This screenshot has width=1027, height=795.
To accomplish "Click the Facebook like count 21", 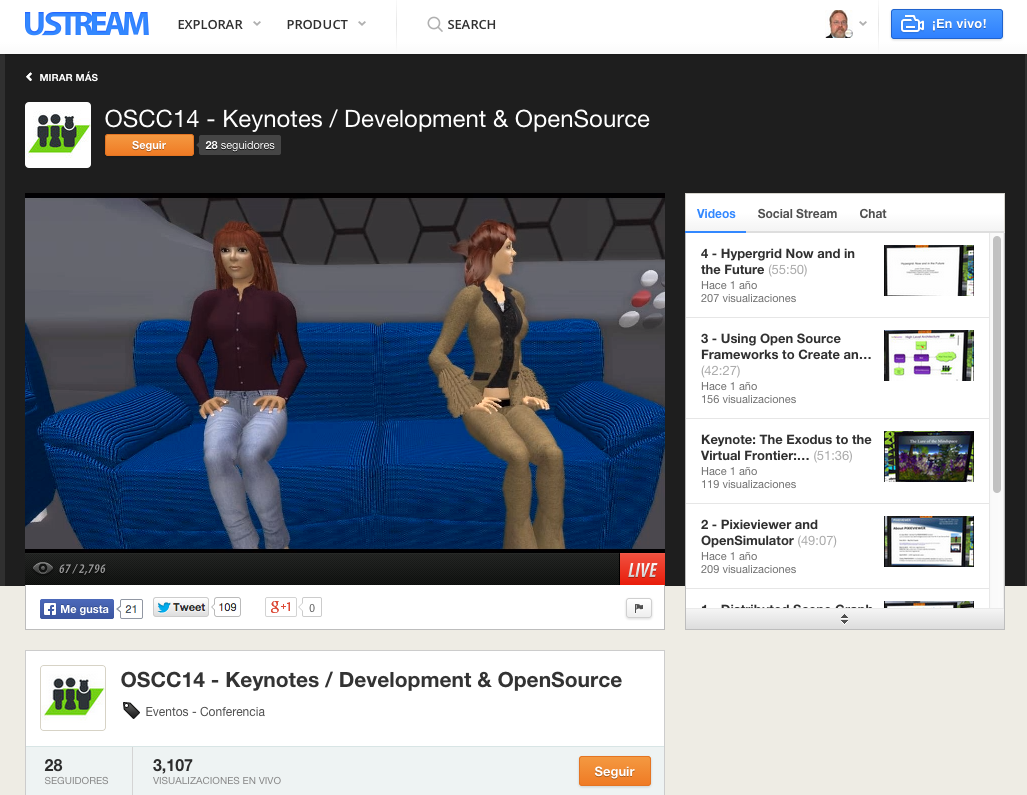I will click(x=131, y=609).
